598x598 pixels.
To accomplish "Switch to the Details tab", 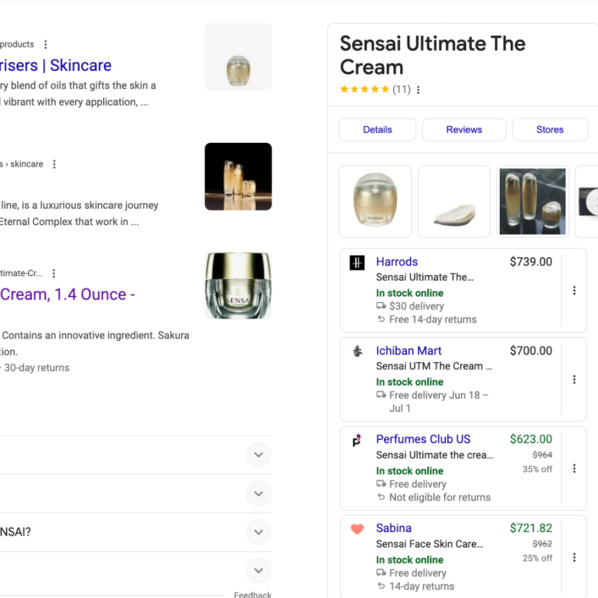I will pyautogui.click(x=377, y=130).
